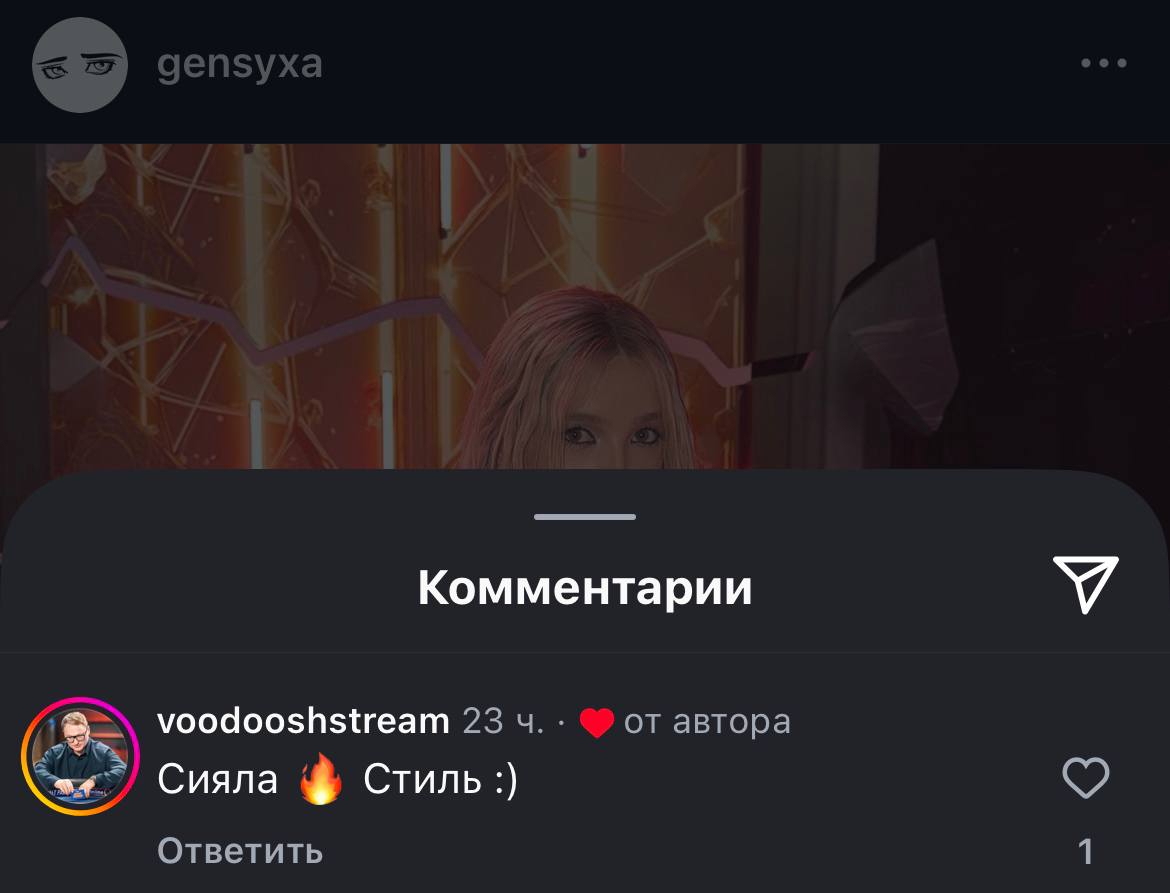Click the 'Стиль :)' comment text
1170x893 pixels.
coord(440,780)
